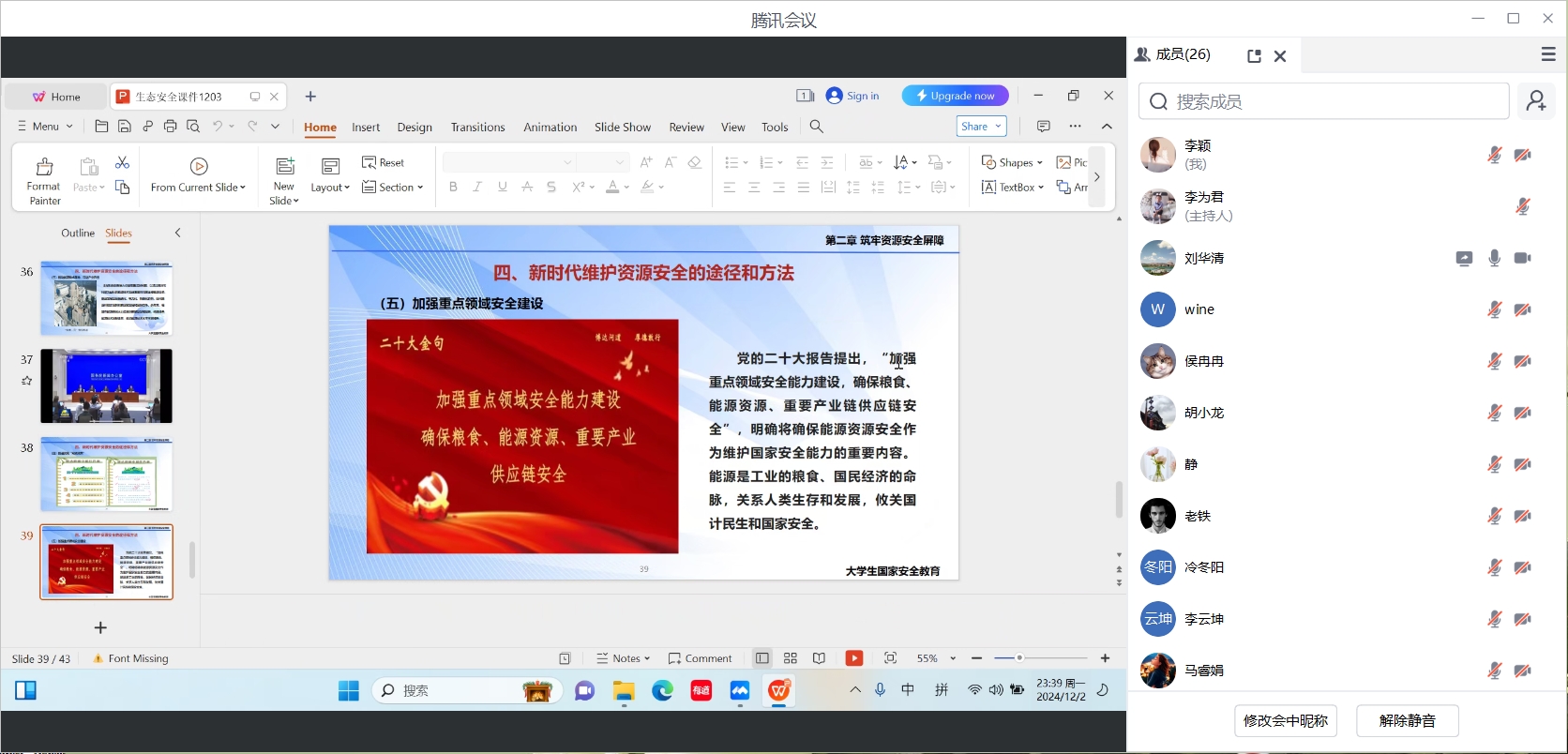Open the zoom percentage dropdown
This screenshot has height=754, width=1568.
coord(953,658)
